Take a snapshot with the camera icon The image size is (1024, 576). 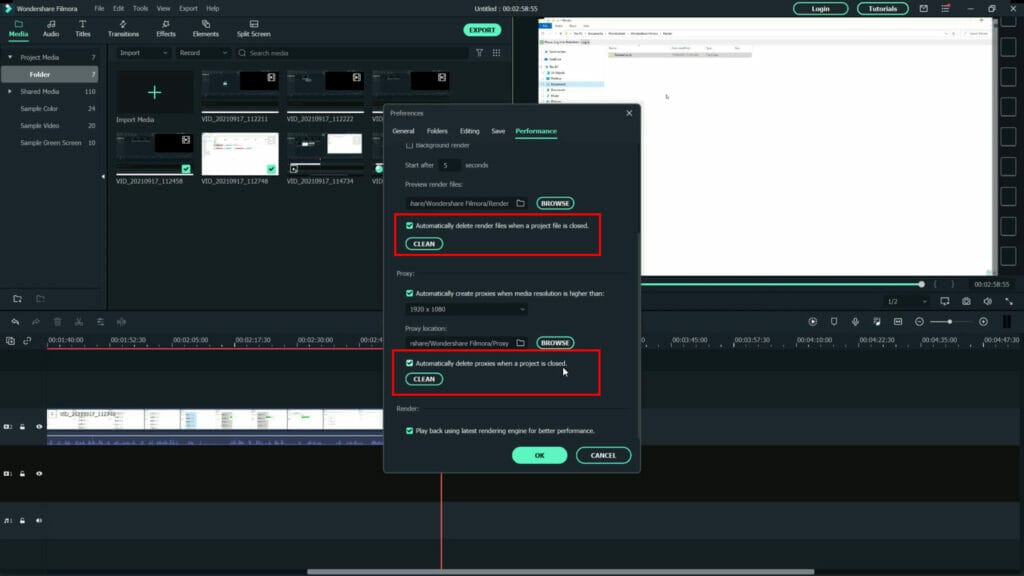point(966,301)
